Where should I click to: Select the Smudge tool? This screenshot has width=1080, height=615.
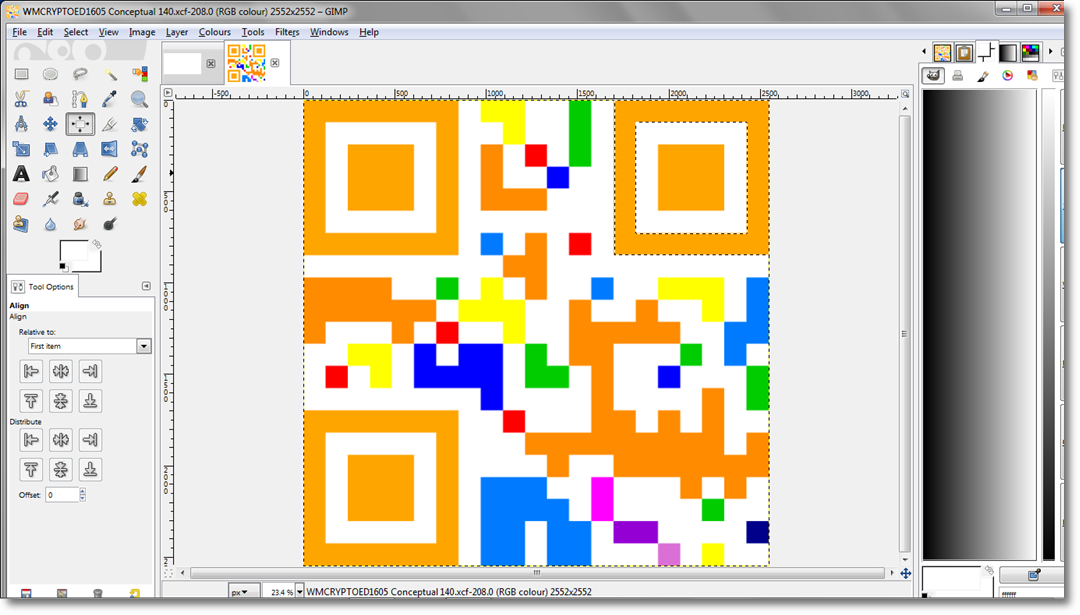80,224
